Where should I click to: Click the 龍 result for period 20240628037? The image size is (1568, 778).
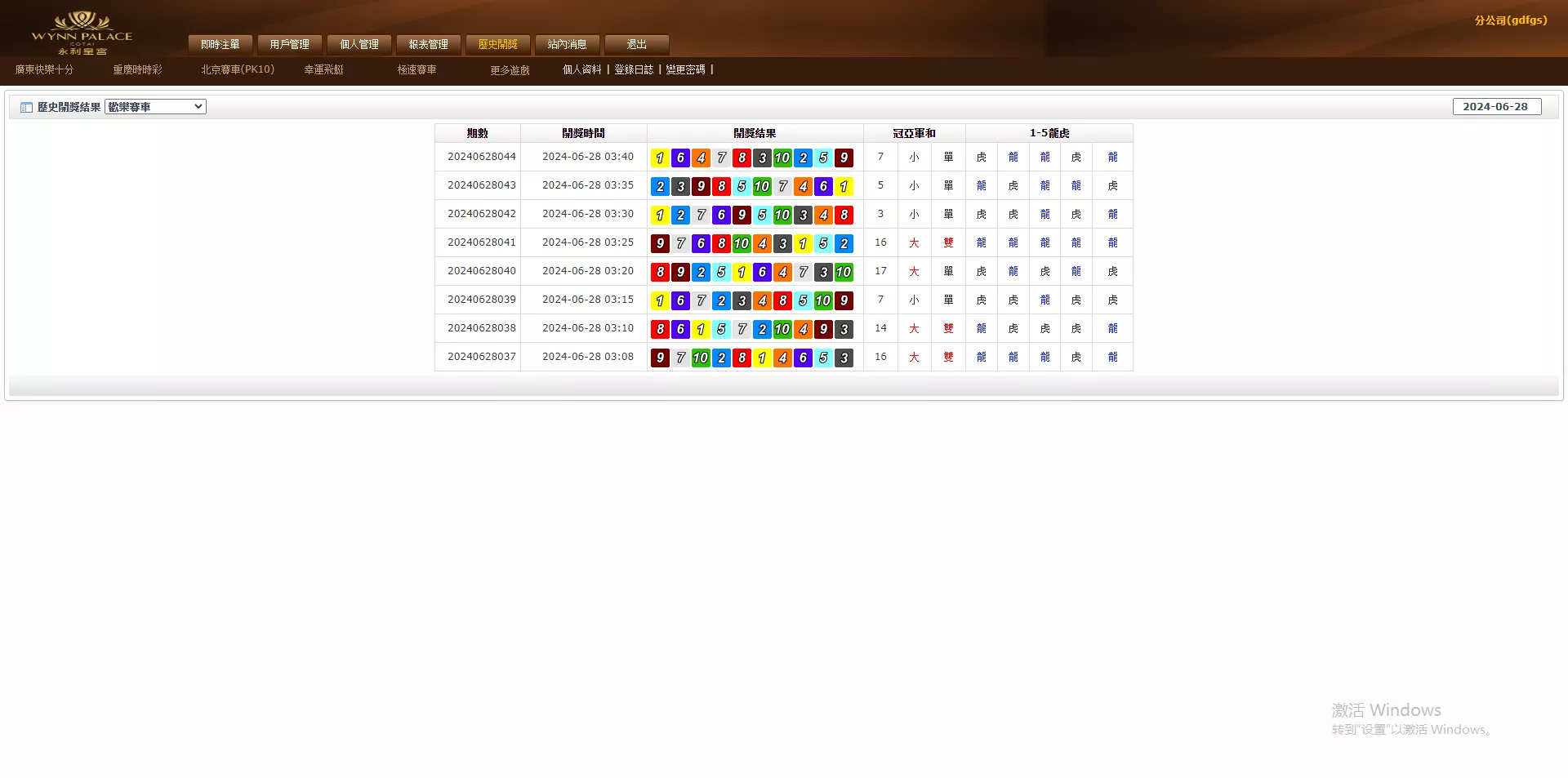pos(981,357)
